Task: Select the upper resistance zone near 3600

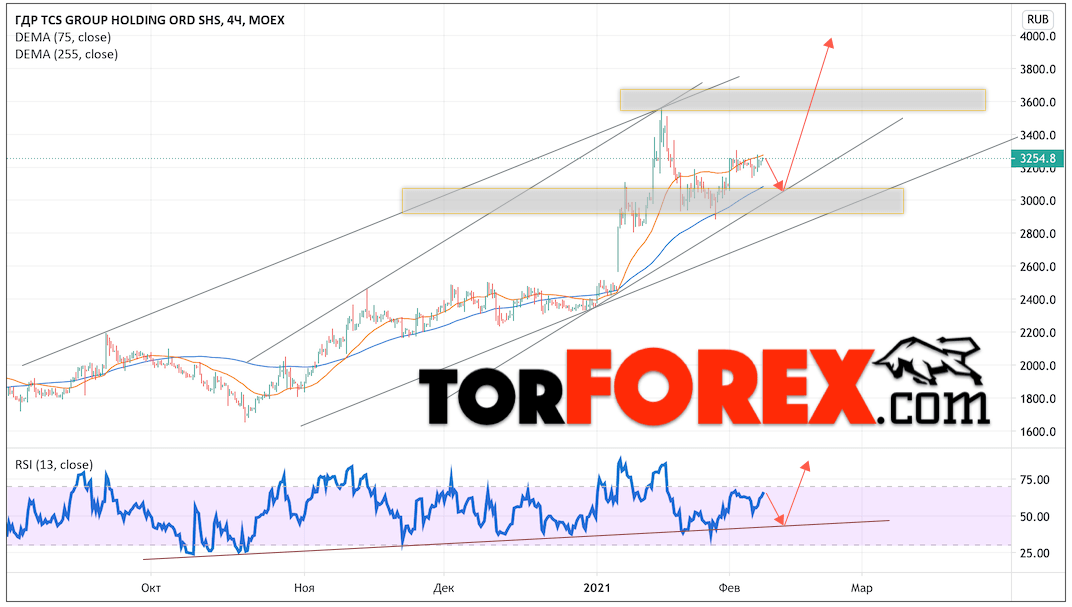Action: point(803,100)
